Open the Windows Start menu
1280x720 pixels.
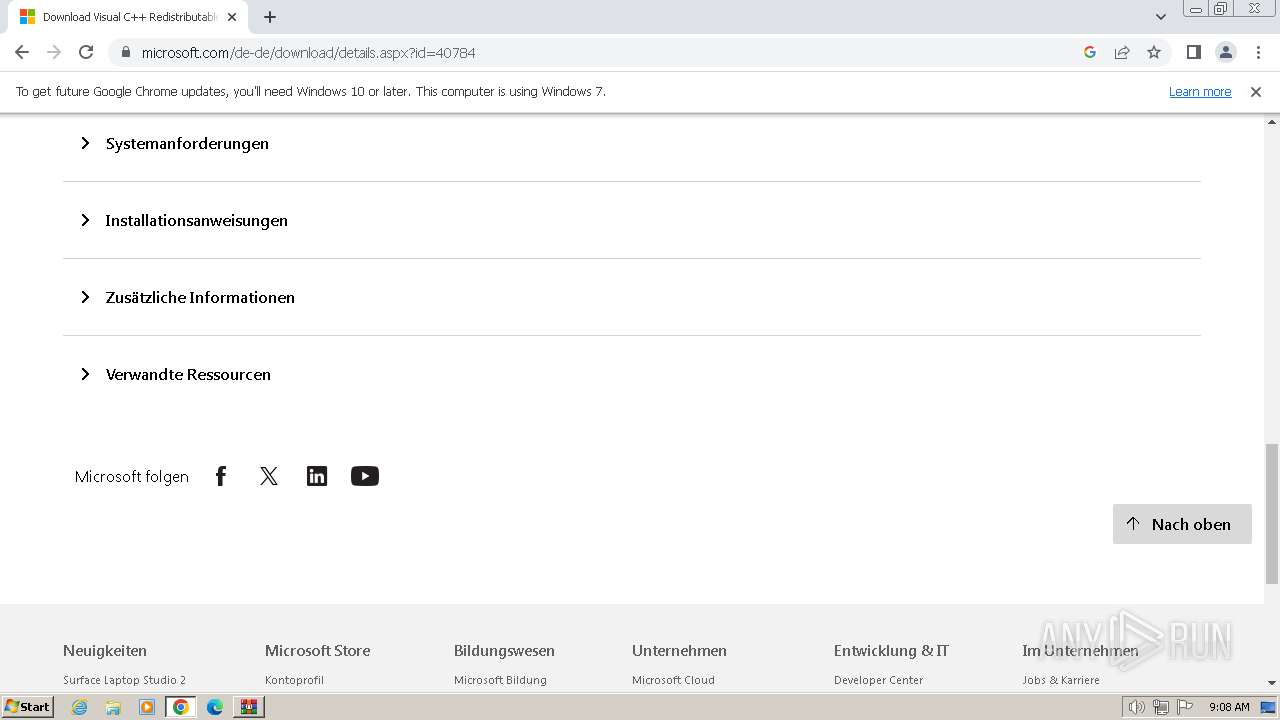[28, 707]
